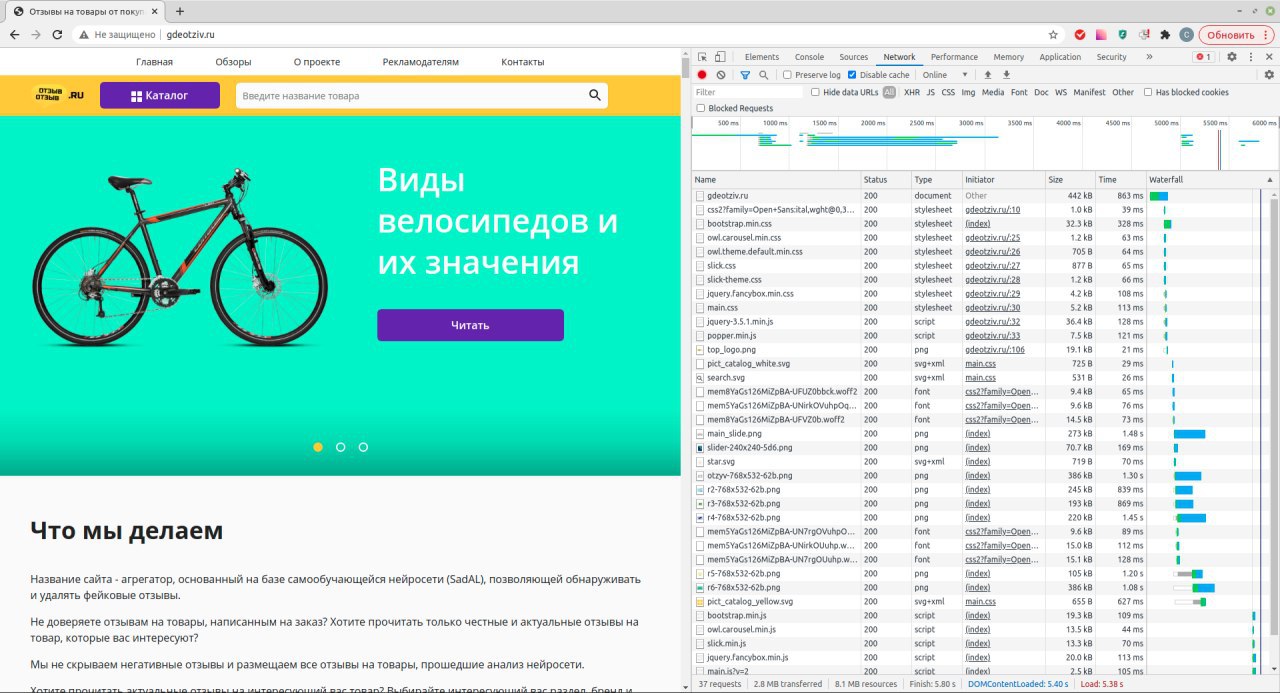
Task: Open main.css initiator for search.svg
Action: [x=980, y=378]
